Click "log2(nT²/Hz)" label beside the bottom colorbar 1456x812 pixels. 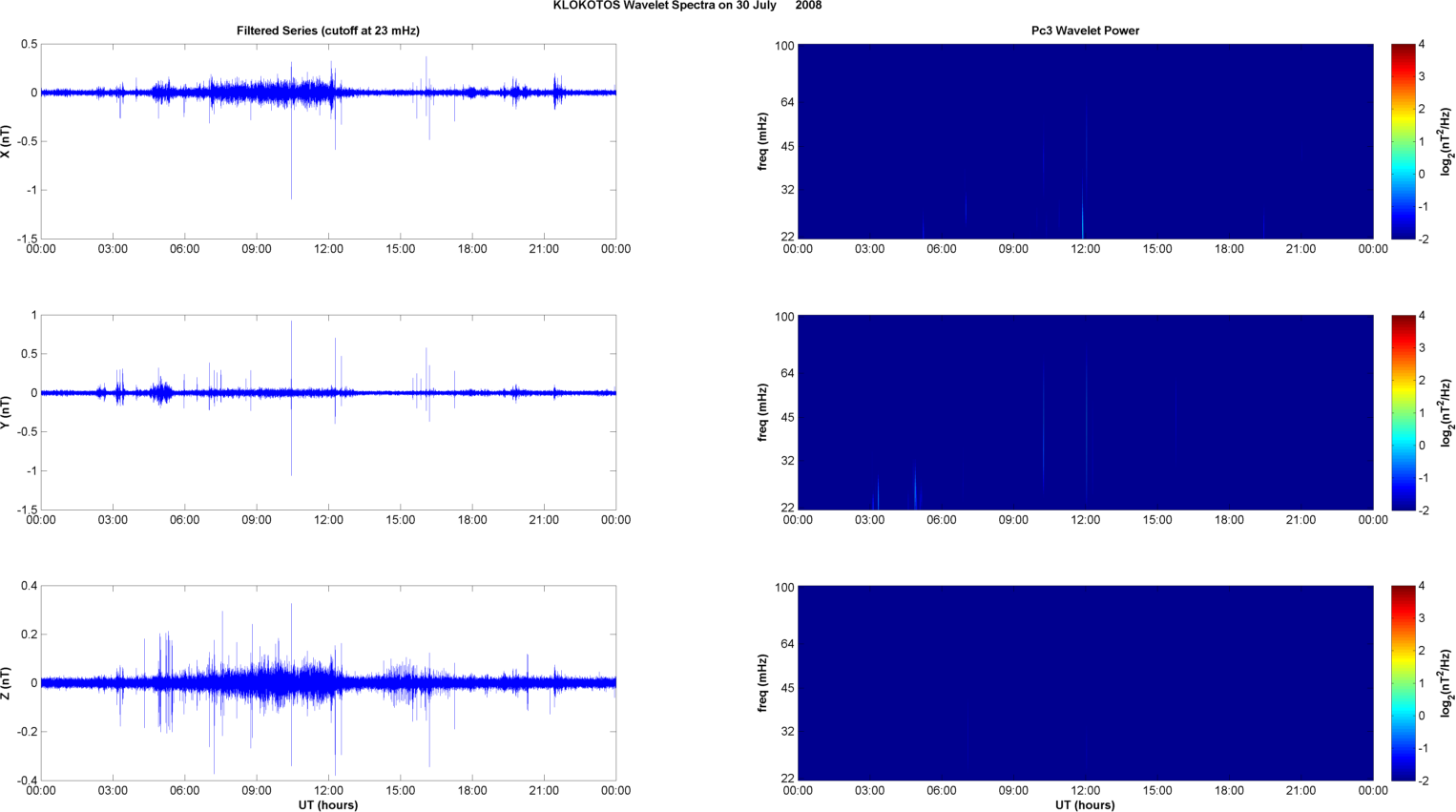pos(1446,683)
